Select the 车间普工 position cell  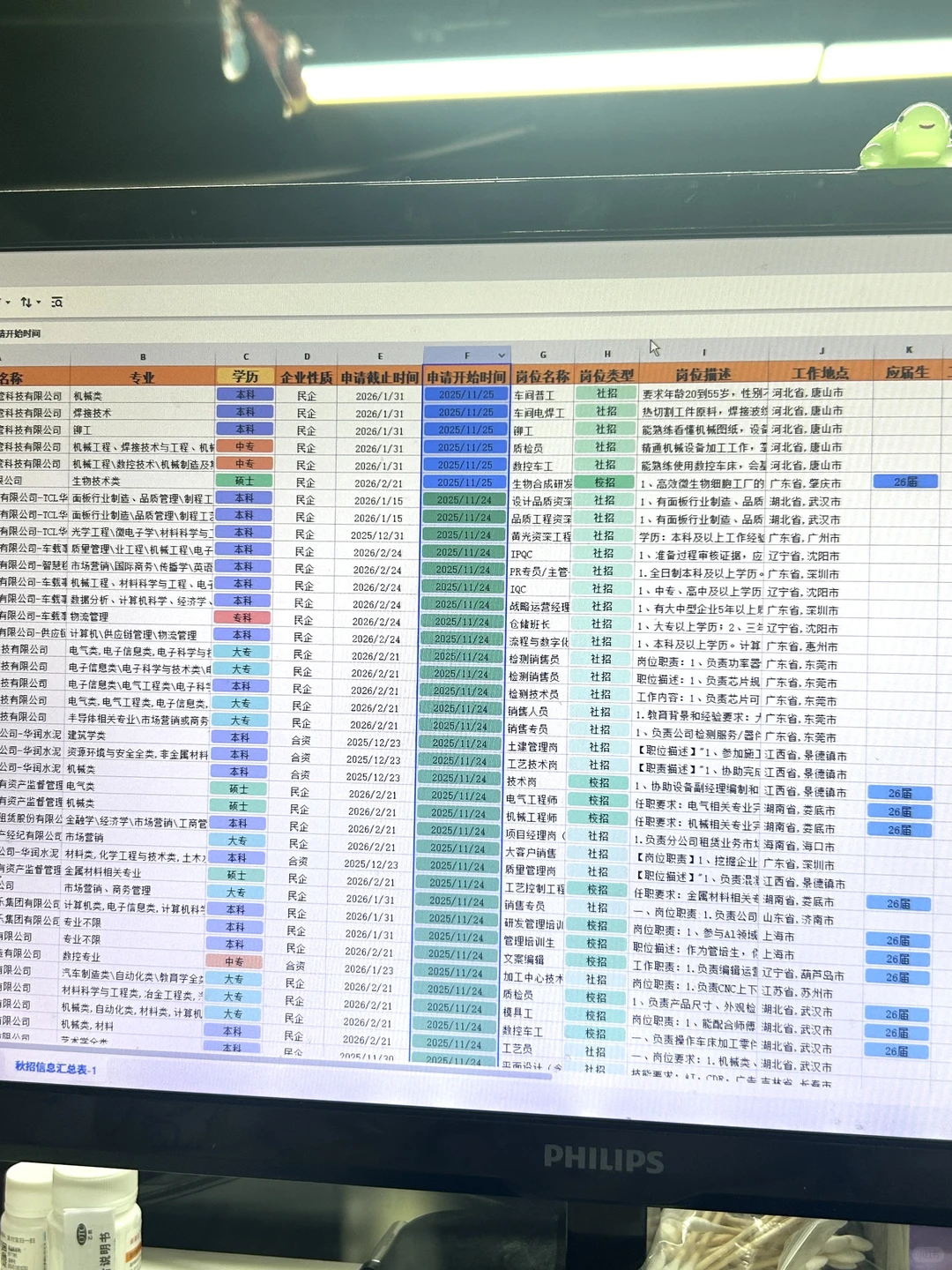click(543, 395)
